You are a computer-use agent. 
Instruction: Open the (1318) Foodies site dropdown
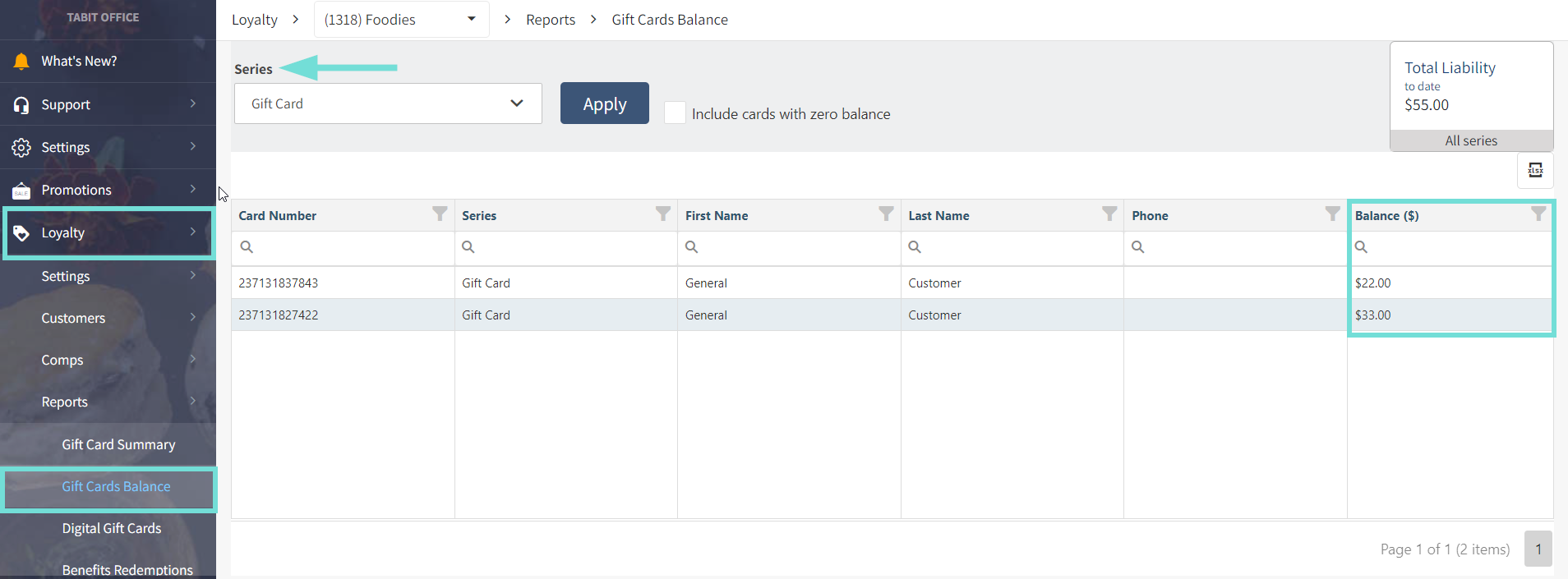coord(401,20)
